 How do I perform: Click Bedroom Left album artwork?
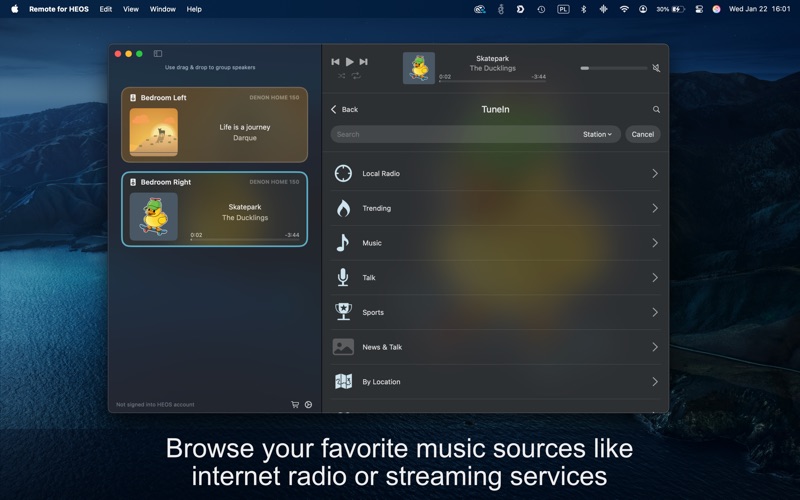(154, 132)
